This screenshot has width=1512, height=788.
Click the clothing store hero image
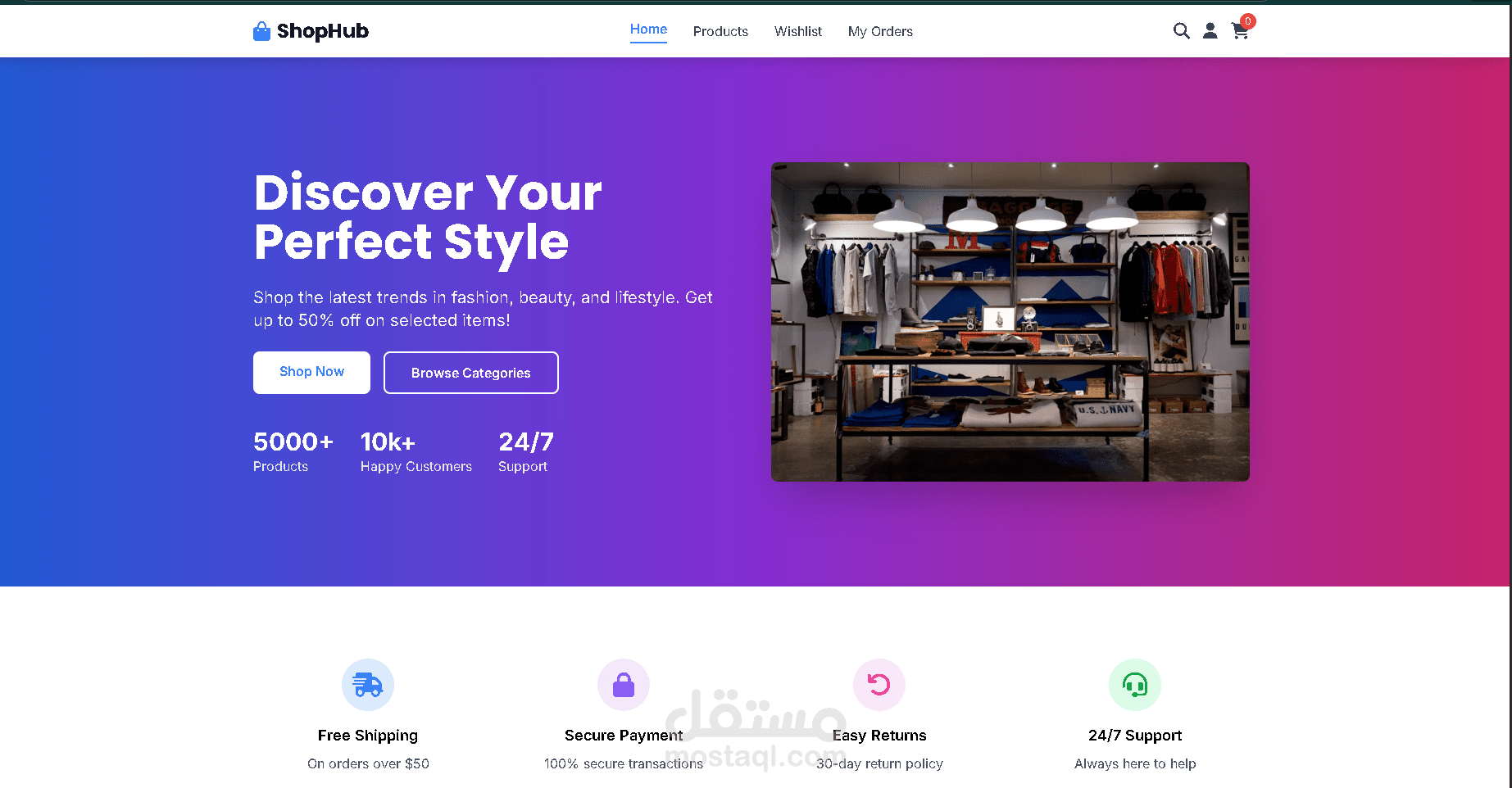pyautogui.click(x=1010, y=320)
